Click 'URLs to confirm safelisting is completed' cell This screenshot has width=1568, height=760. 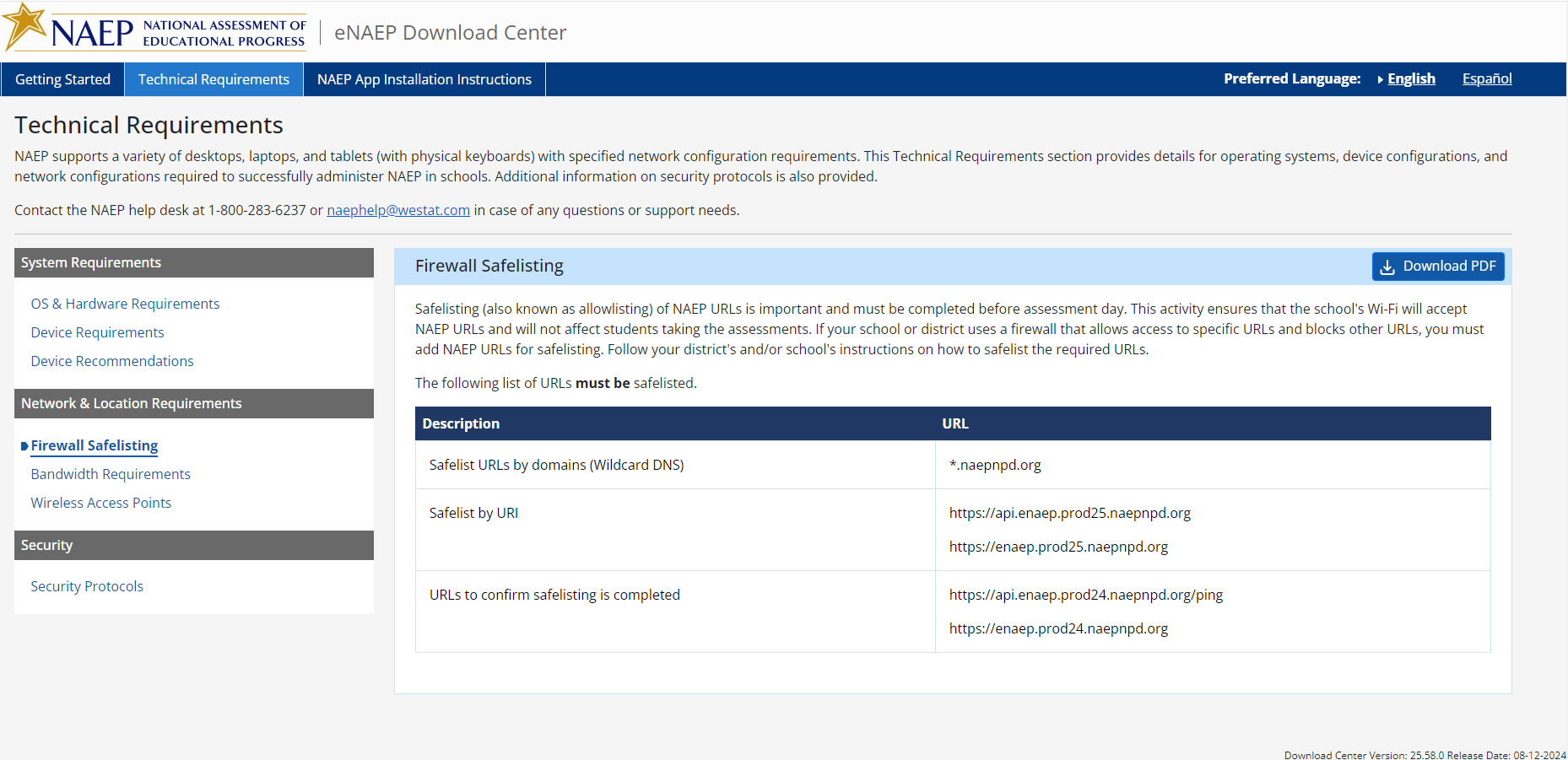click(675, 612)
